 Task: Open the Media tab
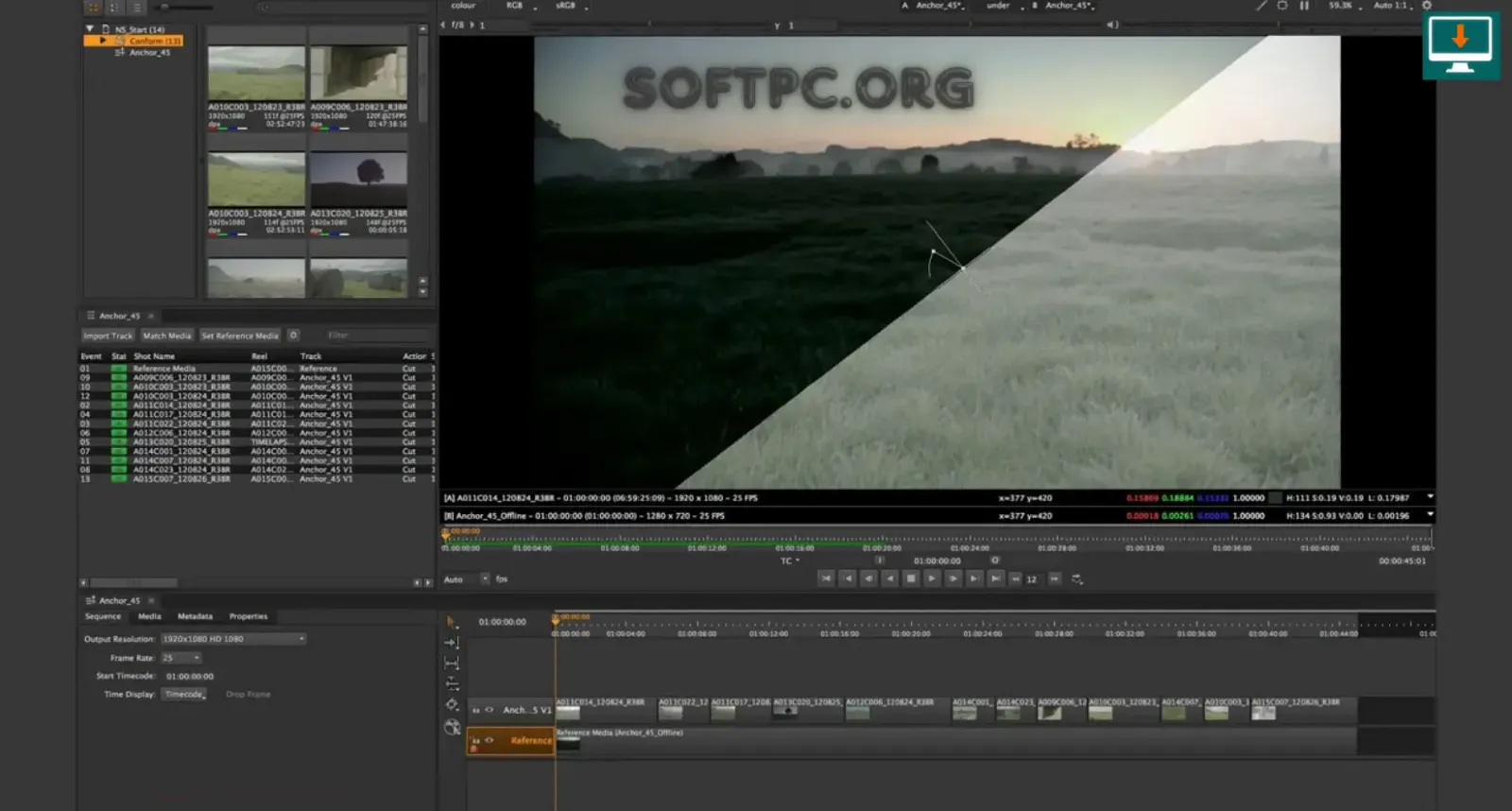coord(149,616)
